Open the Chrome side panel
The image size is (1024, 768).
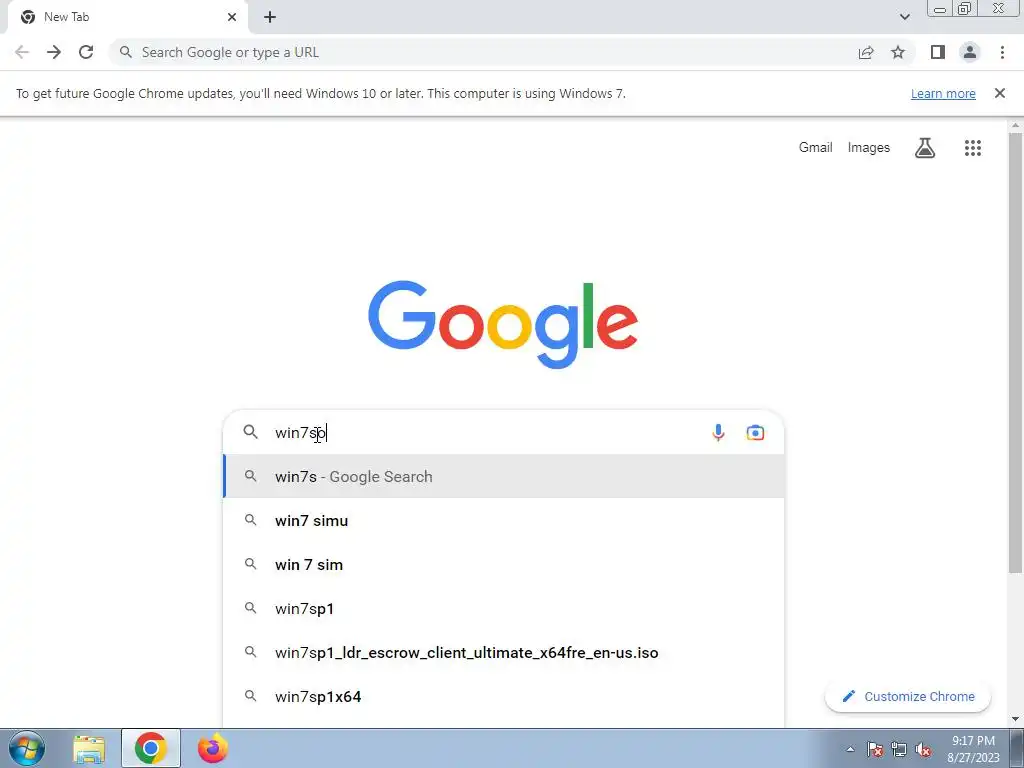click(938, 52)
